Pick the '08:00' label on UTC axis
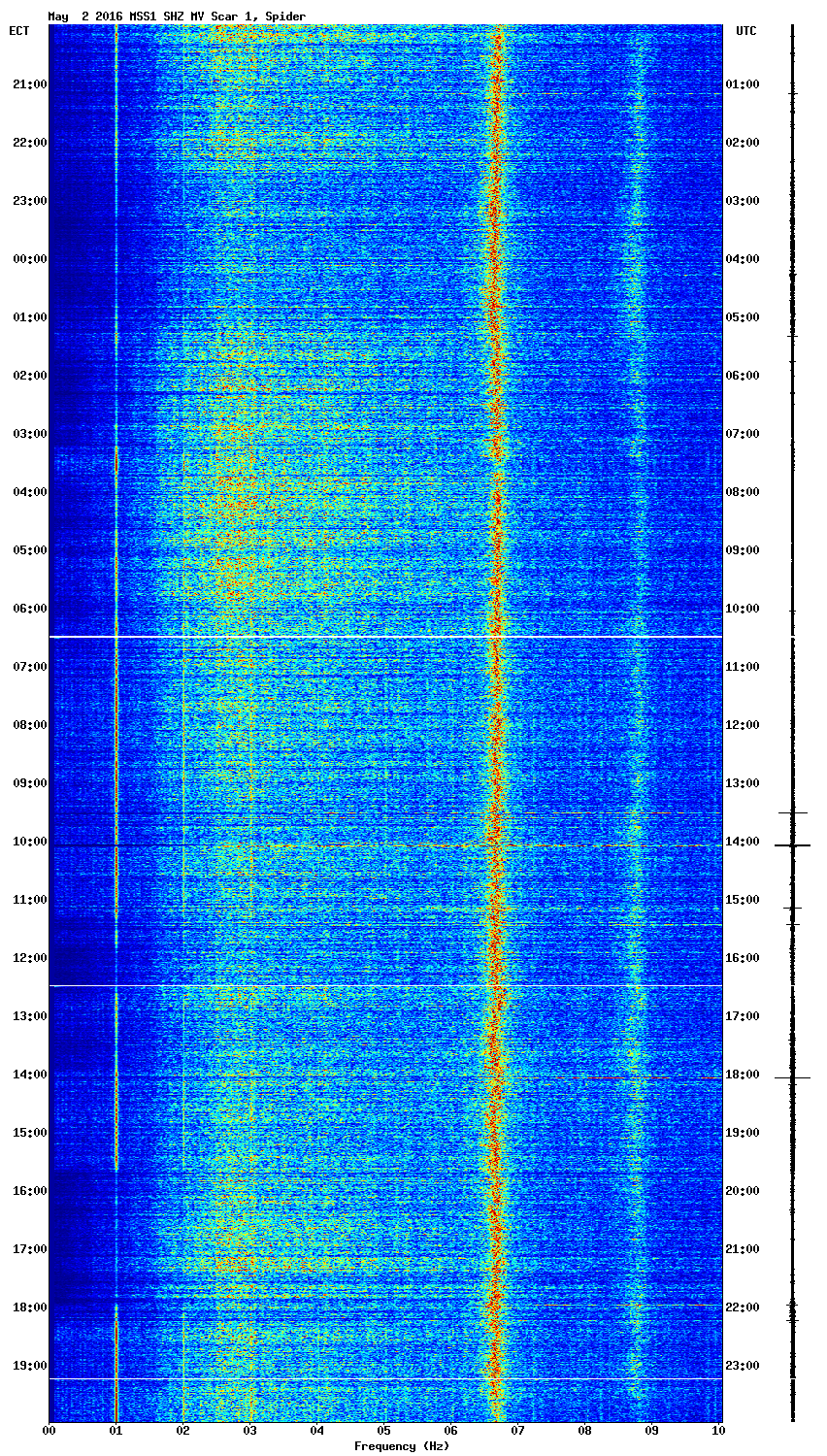This screenshot has width=827, height=1456. coord(743,492)
